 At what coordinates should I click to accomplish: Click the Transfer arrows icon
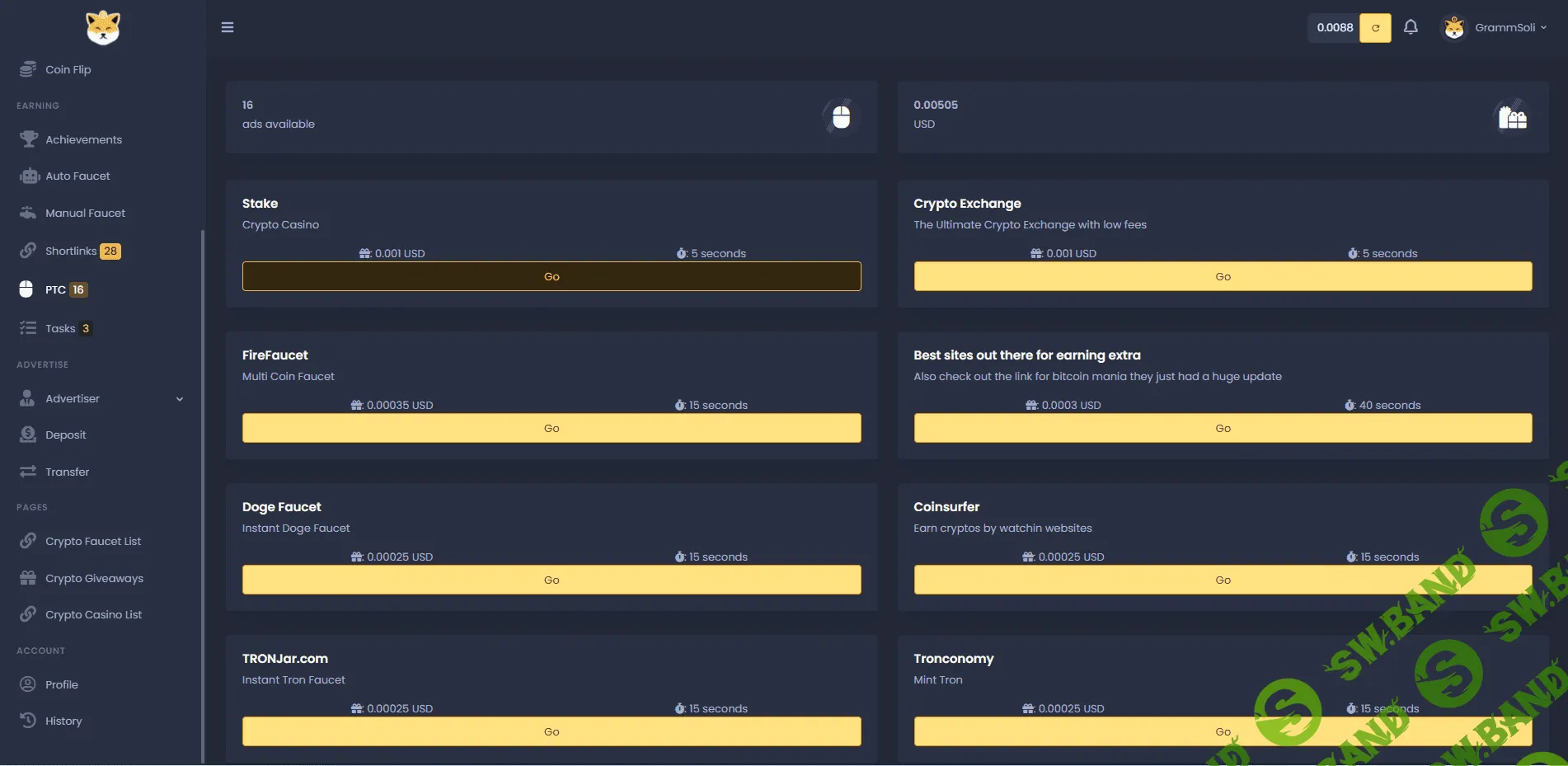point(28,472)
